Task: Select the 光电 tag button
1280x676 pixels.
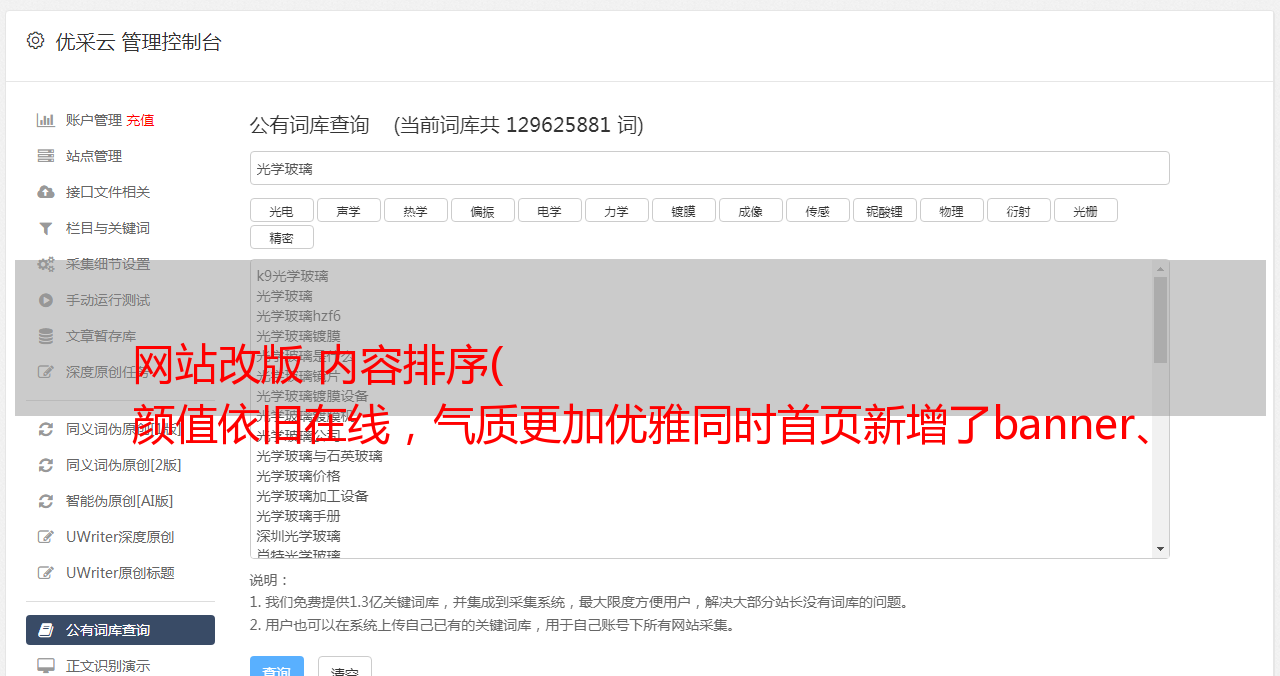Action: pyautogui.click(x=282, y=211)
